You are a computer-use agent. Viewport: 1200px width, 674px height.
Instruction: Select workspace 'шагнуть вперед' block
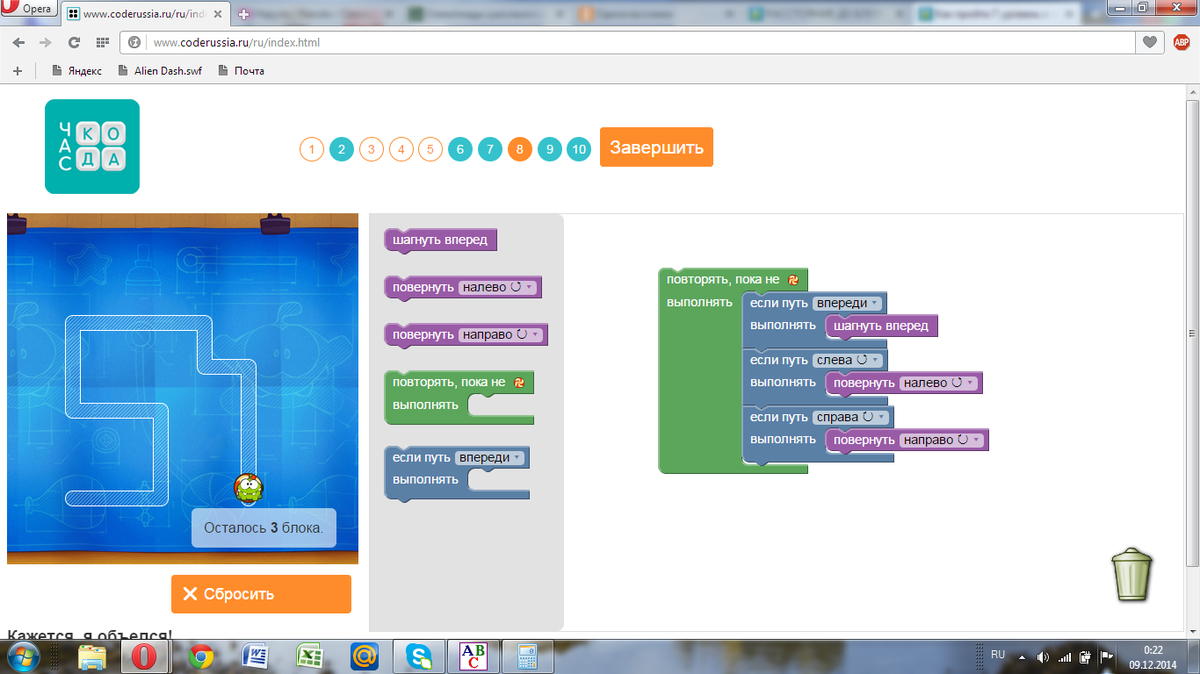pos(881,326)
